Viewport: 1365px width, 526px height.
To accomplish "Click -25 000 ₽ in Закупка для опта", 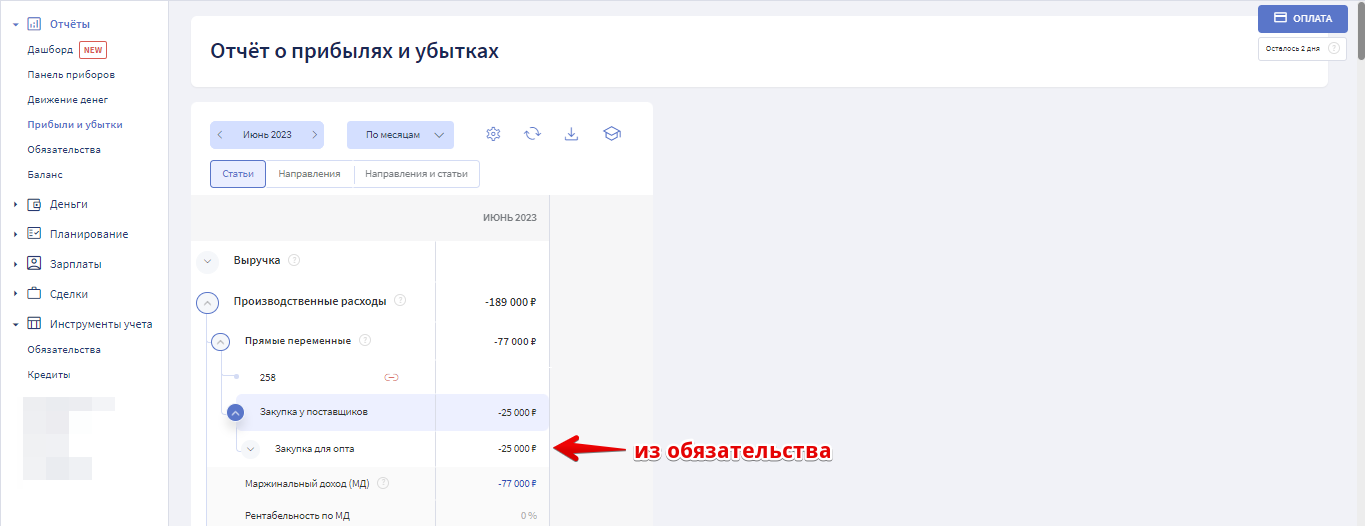I will (x=517, y=449).
